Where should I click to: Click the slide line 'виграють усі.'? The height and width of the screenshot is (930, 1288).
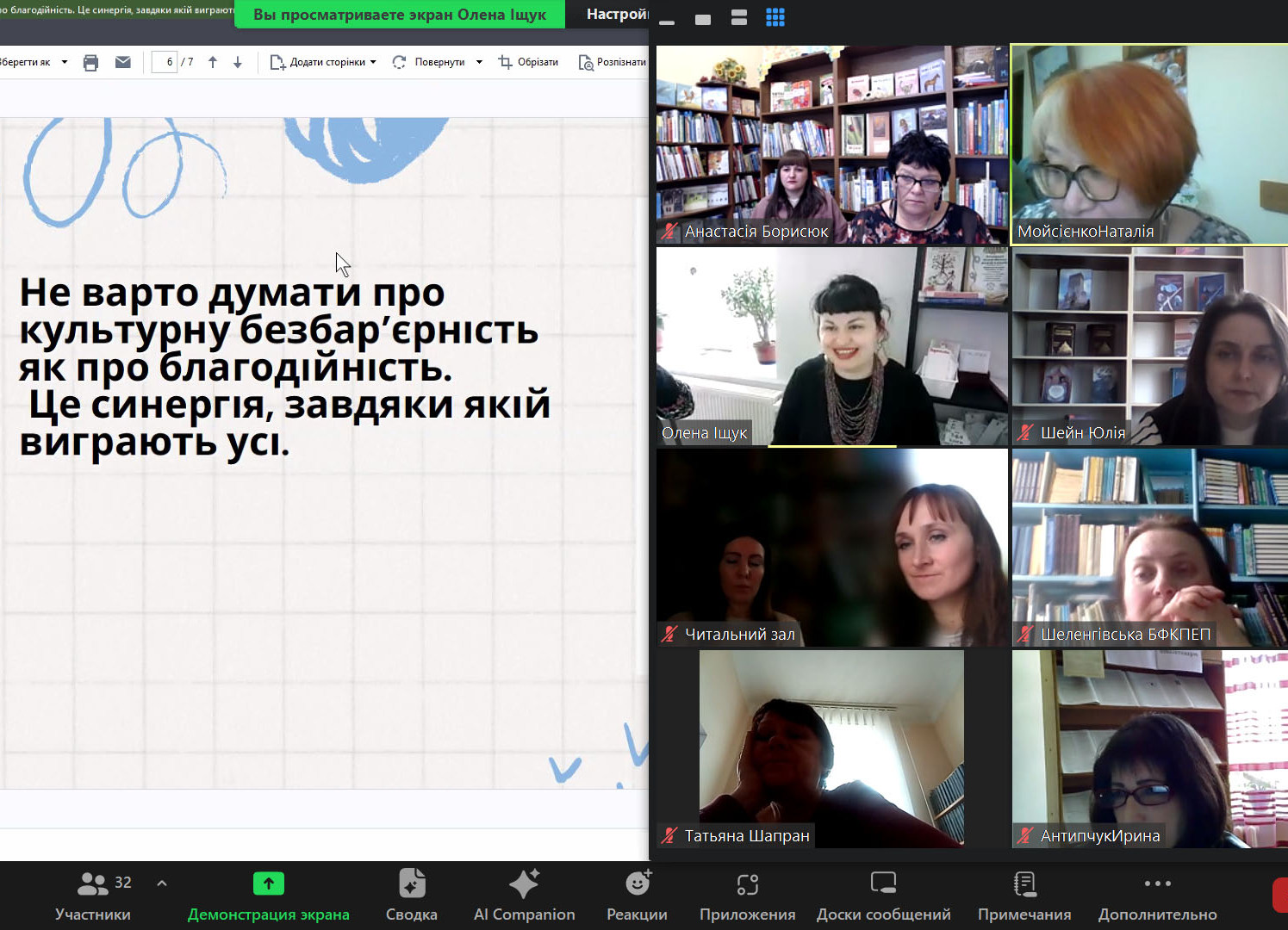[x=154, y=443]
